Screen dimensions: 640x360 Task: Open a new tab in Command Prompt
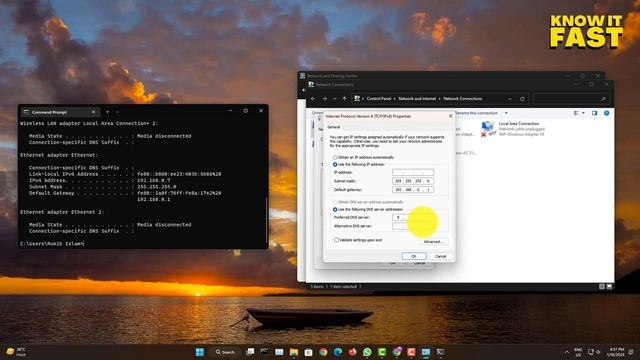point(108,112)
